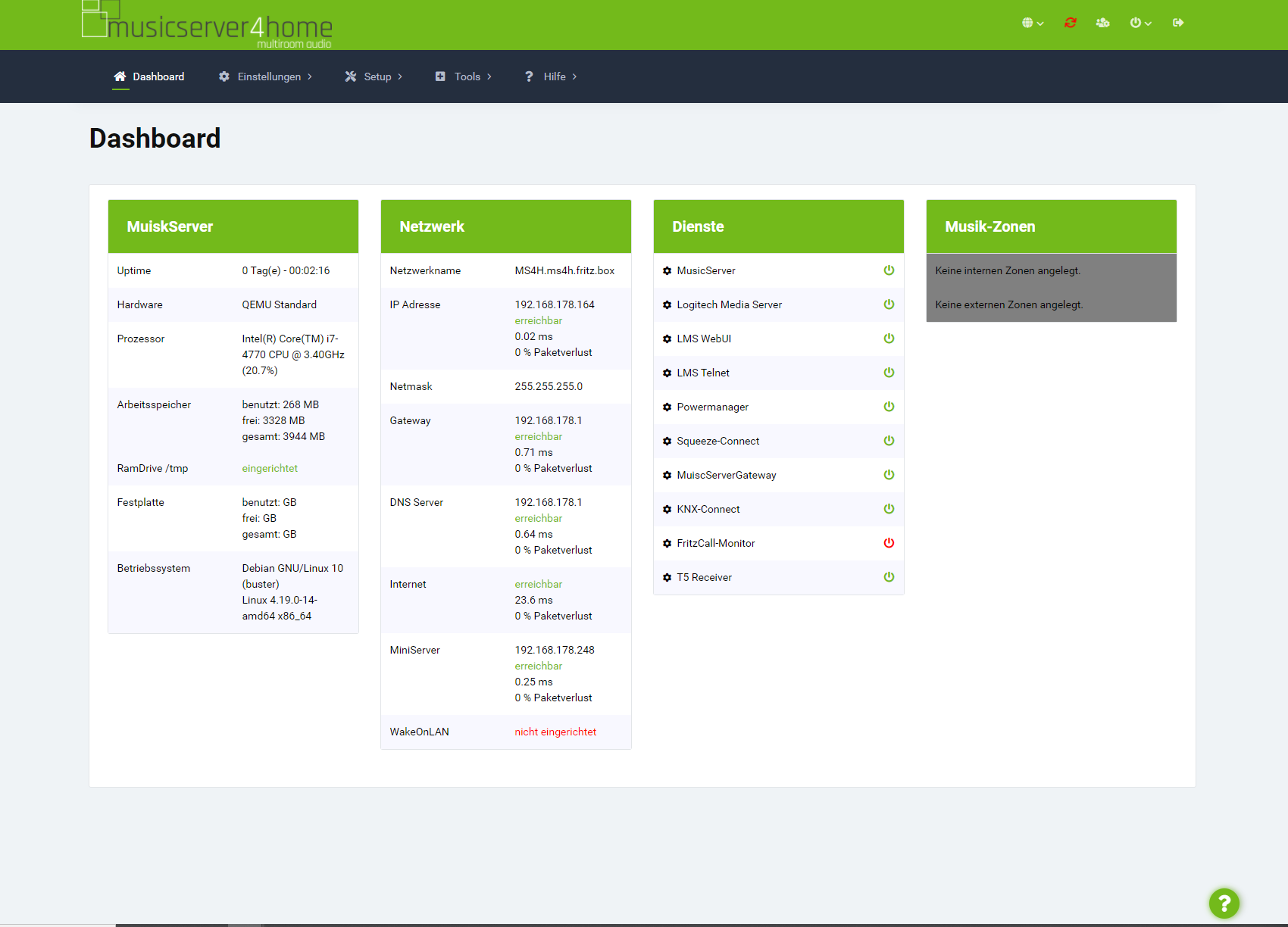The image size is (1288, 927).
Task: Open the user management icon in header
Action: (x=1102, y=23)
